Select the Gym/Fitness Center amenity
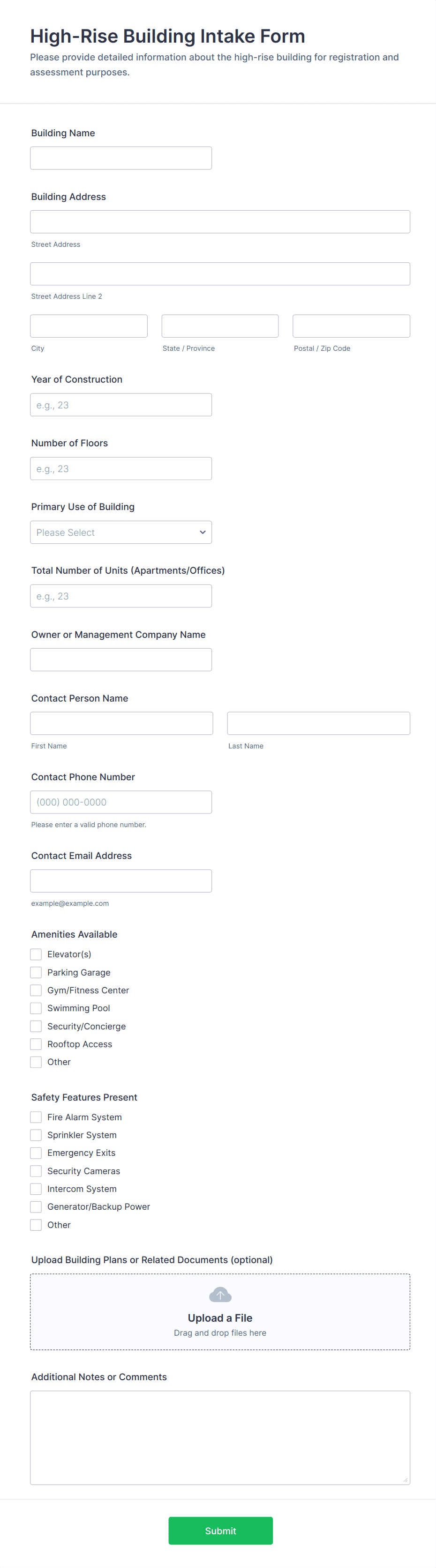 35,990
